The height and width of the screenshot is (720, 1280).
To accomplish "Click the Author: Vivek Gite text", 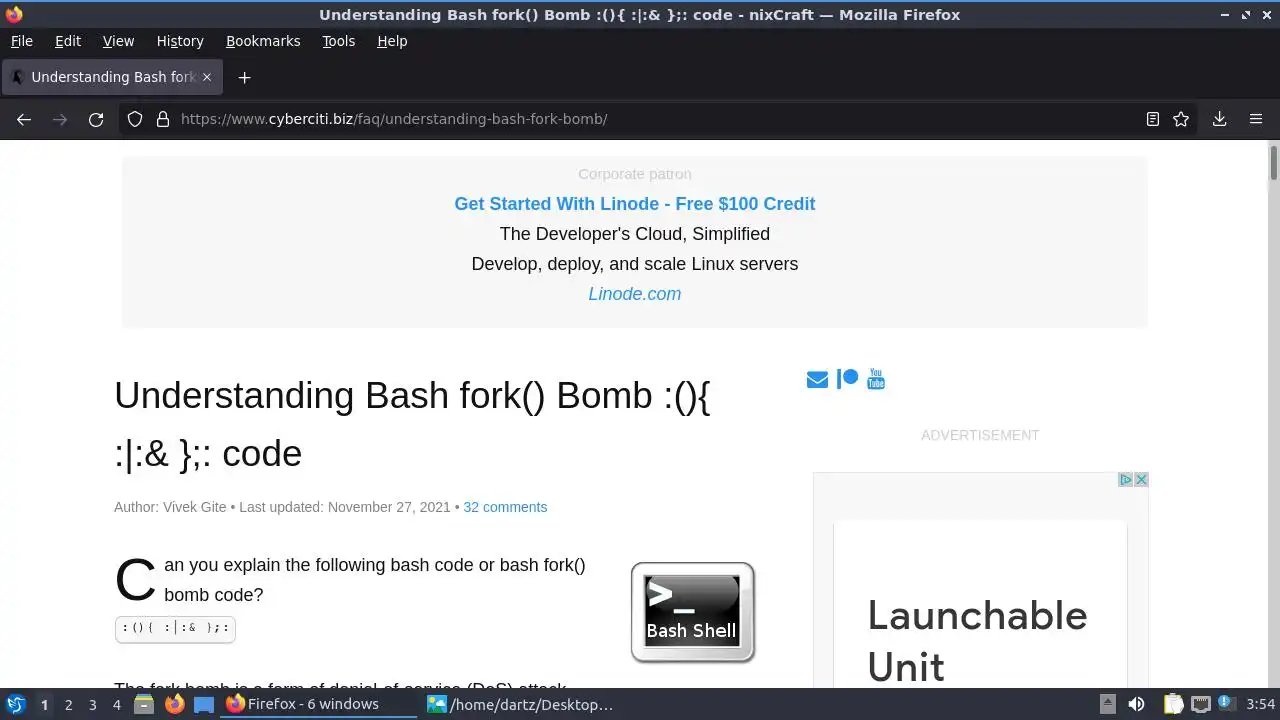I will [170, 507].
